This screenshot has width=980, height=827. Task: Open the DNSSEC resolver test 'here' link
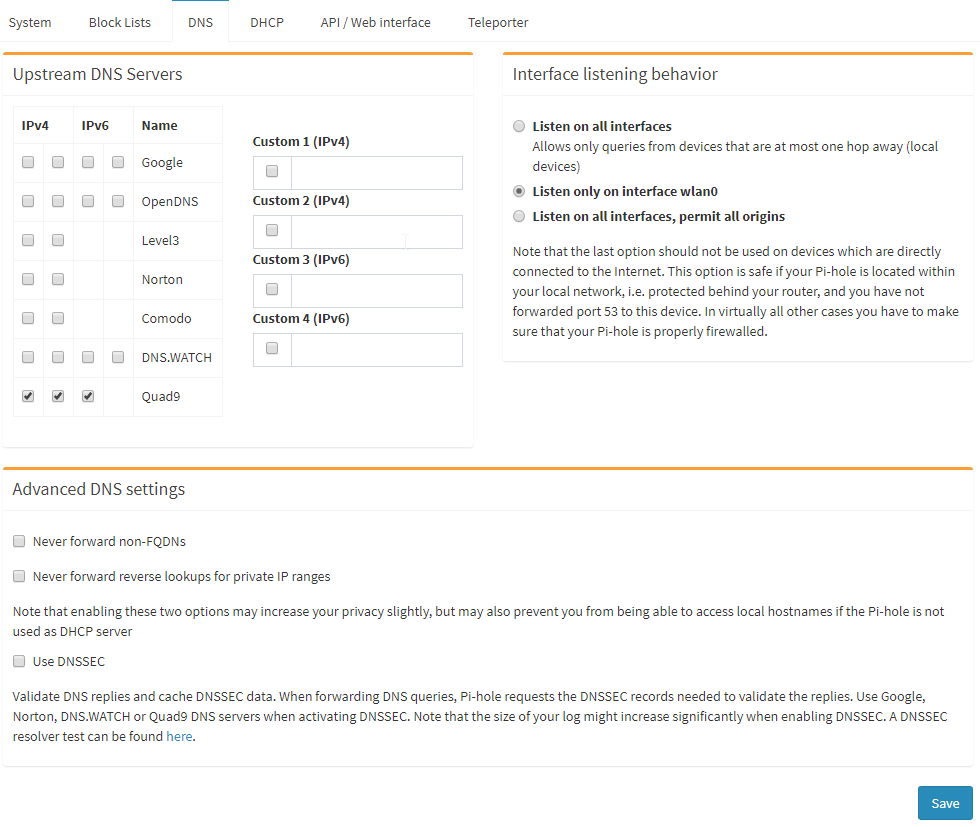179,736
